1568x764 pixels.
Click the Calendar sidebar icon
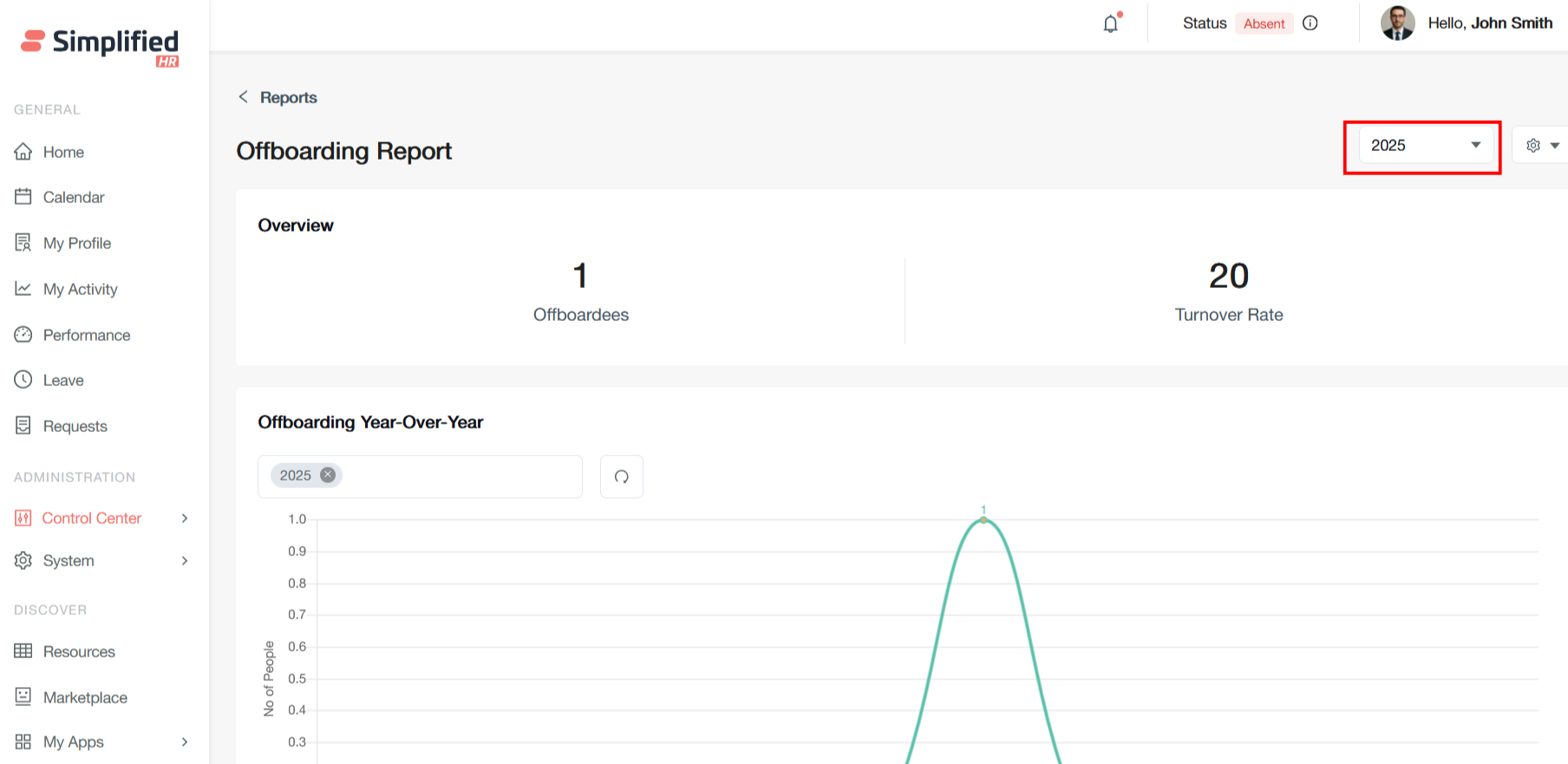click(x=23, y=197)
